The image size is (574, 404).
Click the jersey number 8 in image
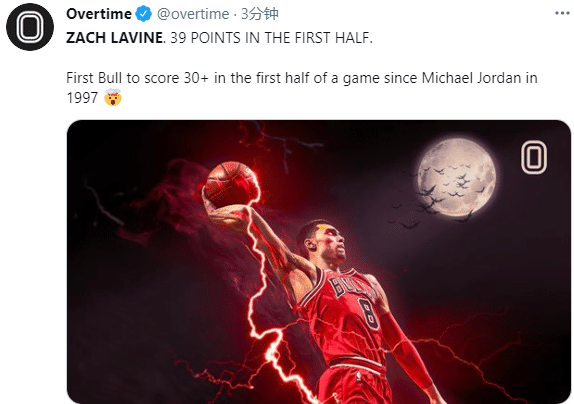coord(367,314)
